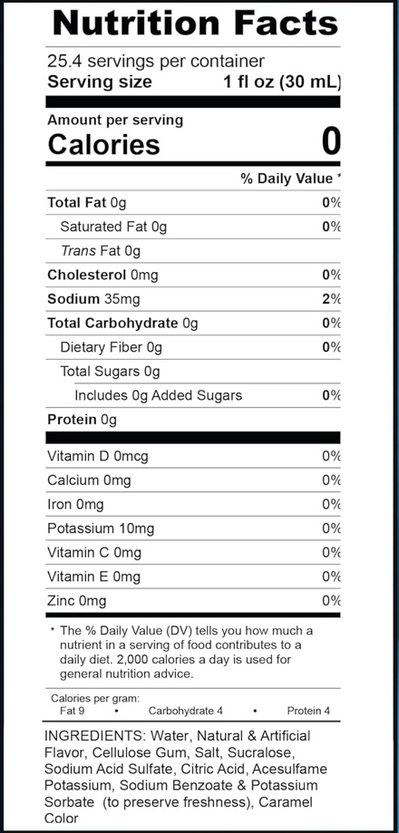
Task: Select the Total Fat 0g row
Action: [x=193, y=202]
